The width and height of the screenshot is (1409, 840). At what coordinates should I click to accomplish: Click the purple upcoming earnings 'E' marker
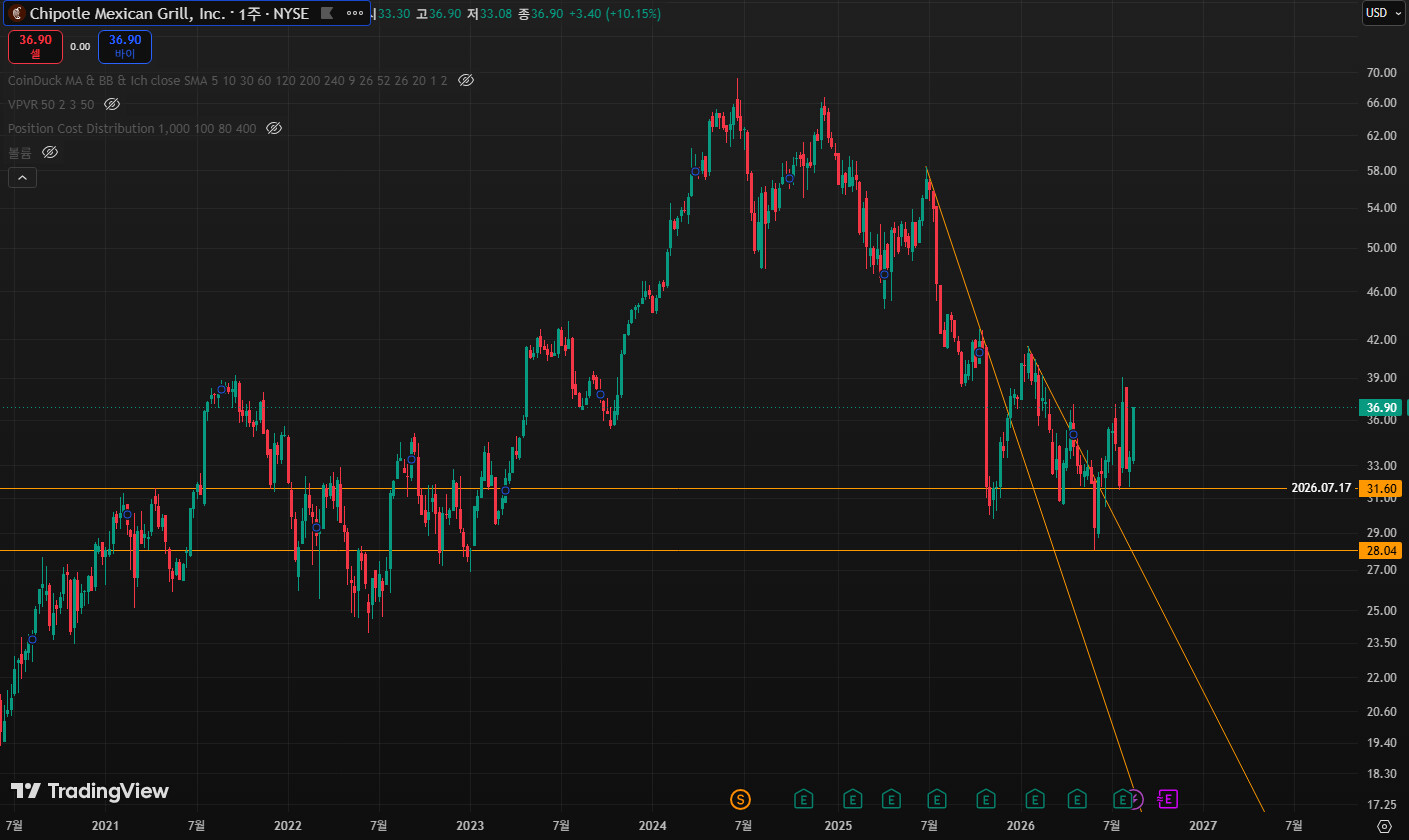pyautogui.click(x=1167, y=798)
